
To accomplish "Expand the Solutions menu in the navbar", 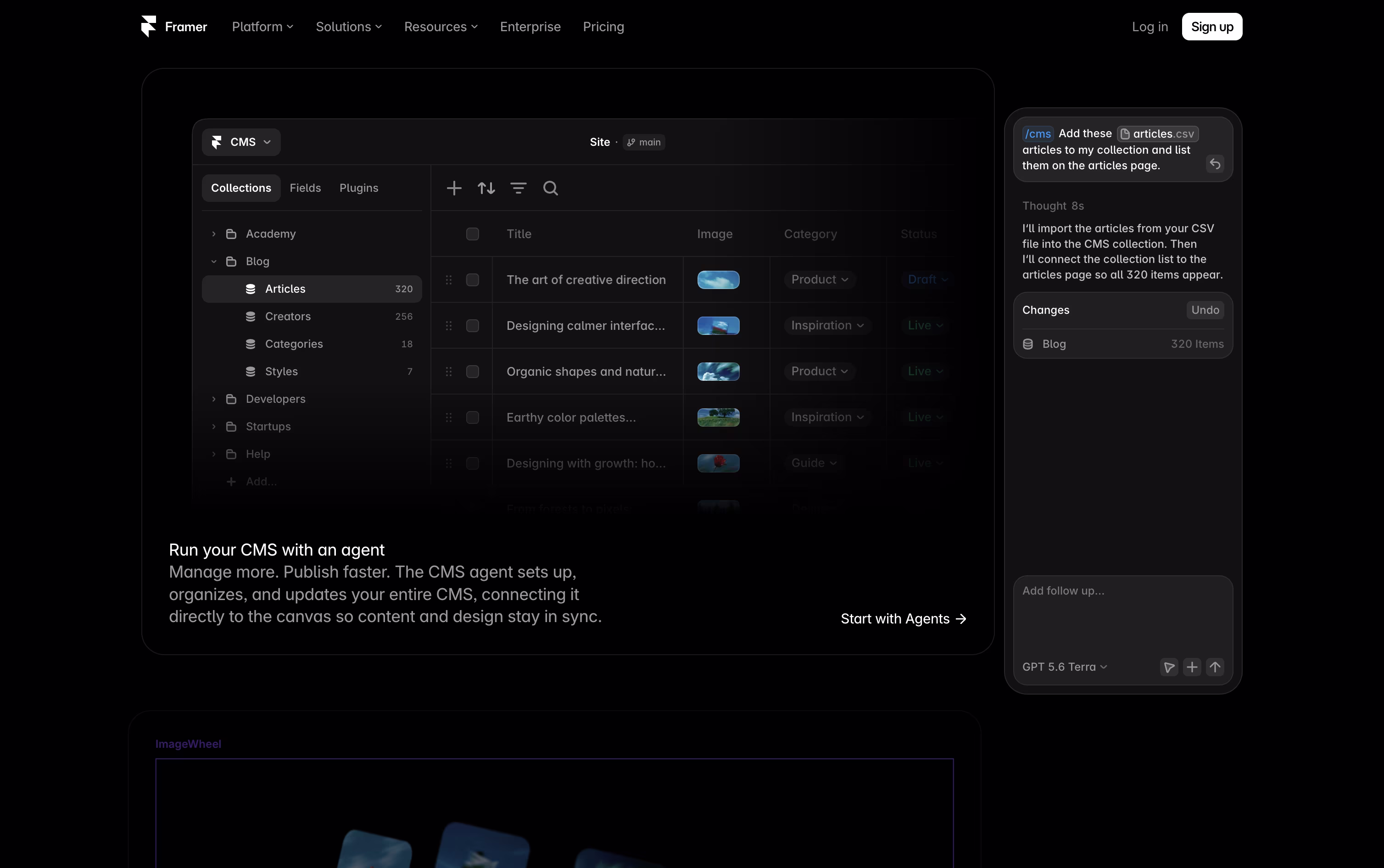I will point(348,27).
